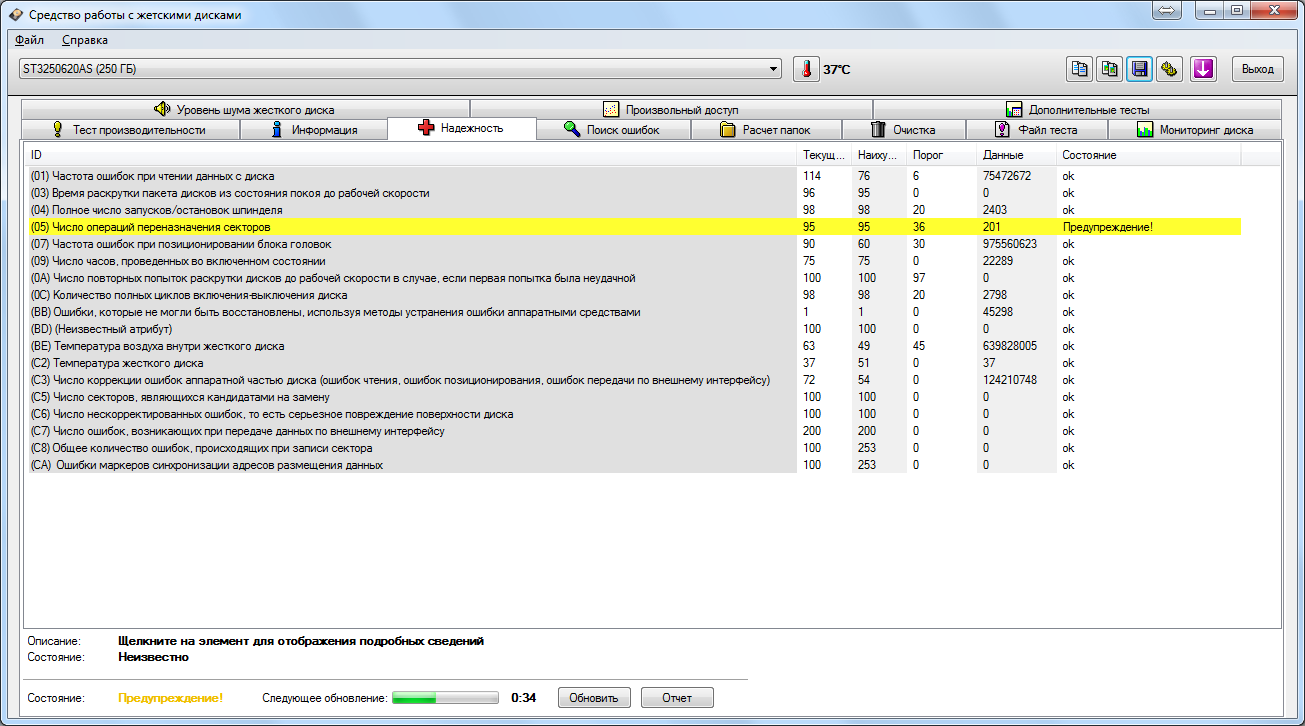Click the 37°C temperature reading
Viewport: 1305px width, 726px height.
pyautogui.click(x=837, y=70)
